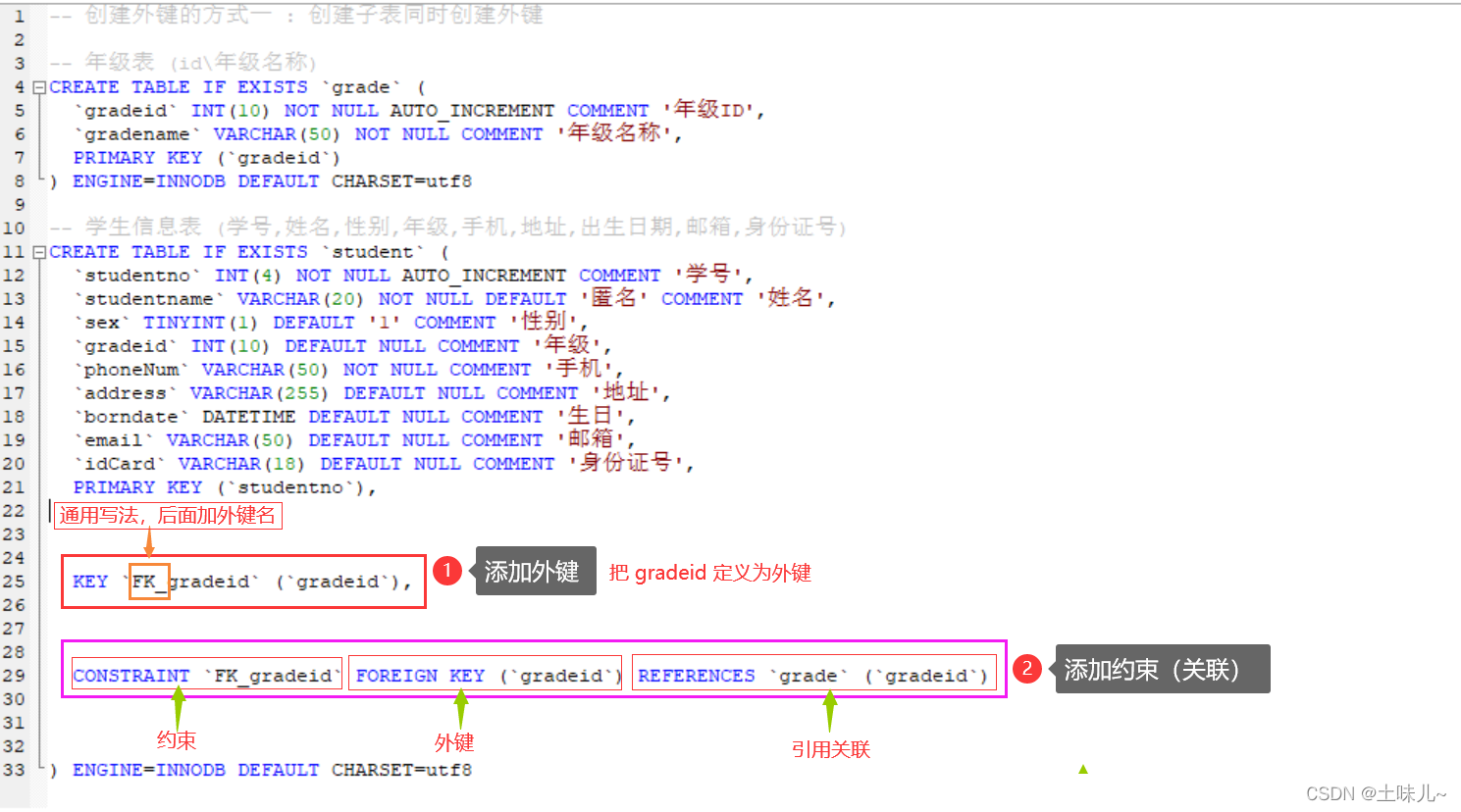Collapse the CREATE TABLE `grade` code fold
This screenshot has height=812, width=1461.
[x=39, y=87]
